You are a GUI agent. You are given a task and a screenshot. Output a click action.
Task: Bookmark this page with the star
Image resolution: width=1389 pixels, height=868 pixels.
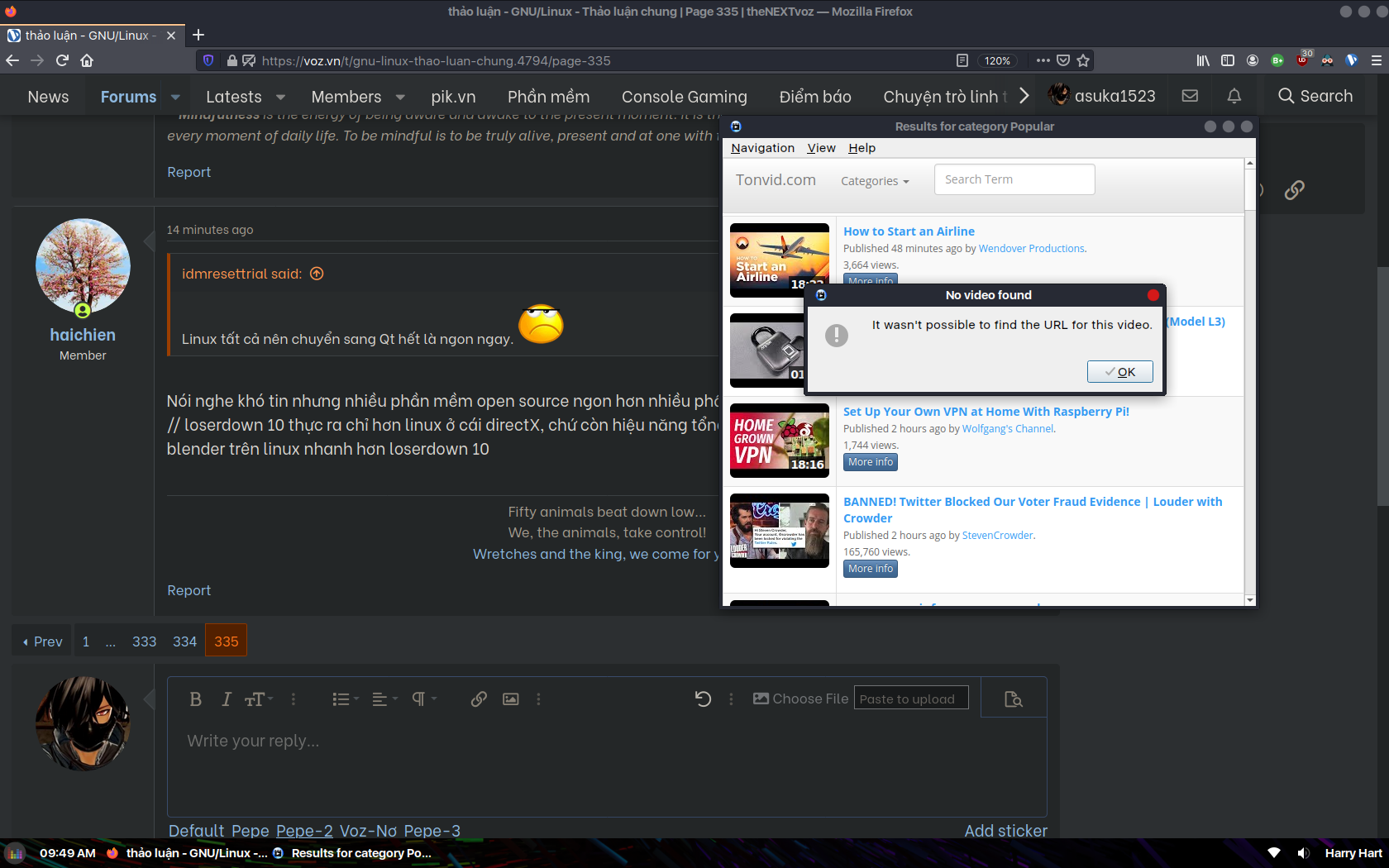[1083, 60]
